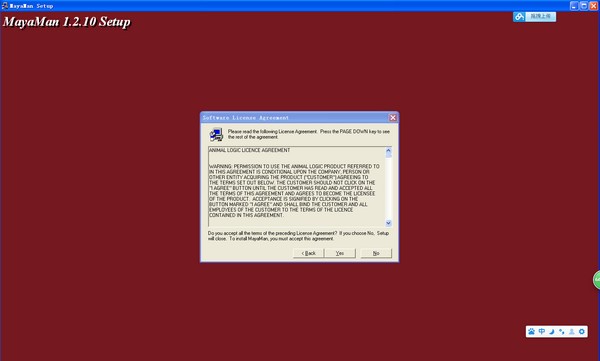Click the moon icon in the IME toolbar
Image resolution: width=600 pixels, height=361 pixels.
point(552,332)
